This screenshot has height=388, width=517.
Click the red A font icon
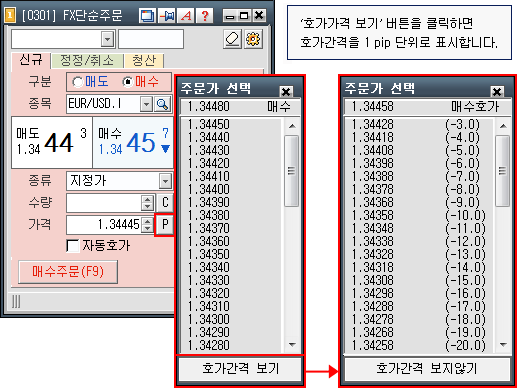coord(186,15)
